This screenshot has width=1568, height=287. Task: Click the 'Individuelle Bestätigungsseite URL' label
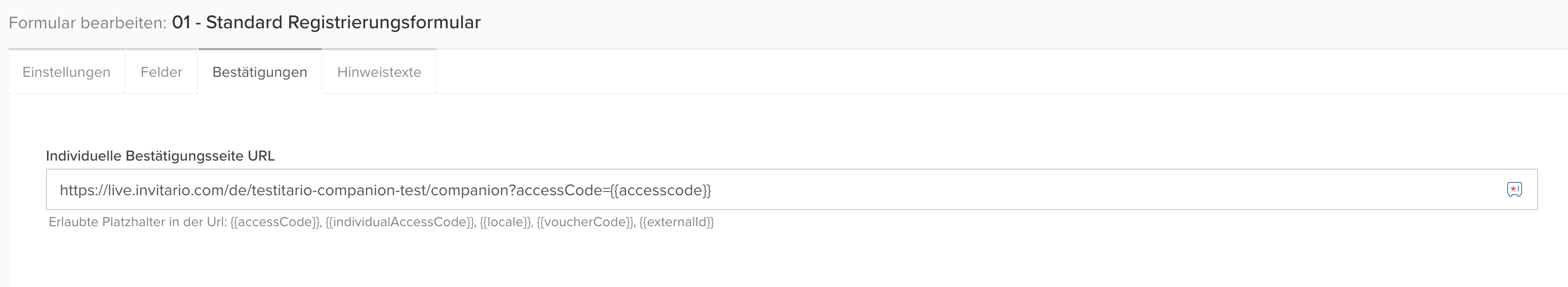point(160,156)
